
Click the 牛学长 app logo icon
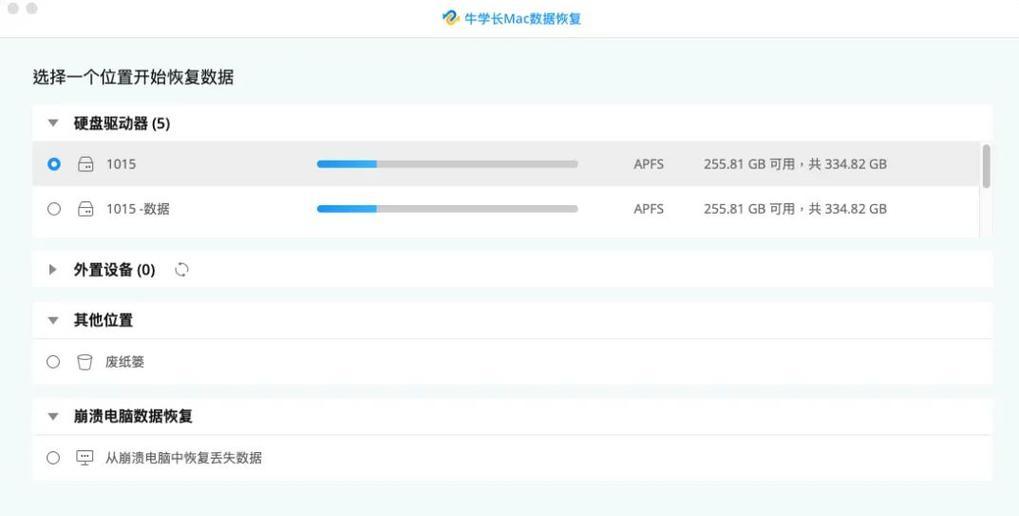[450, 18]
